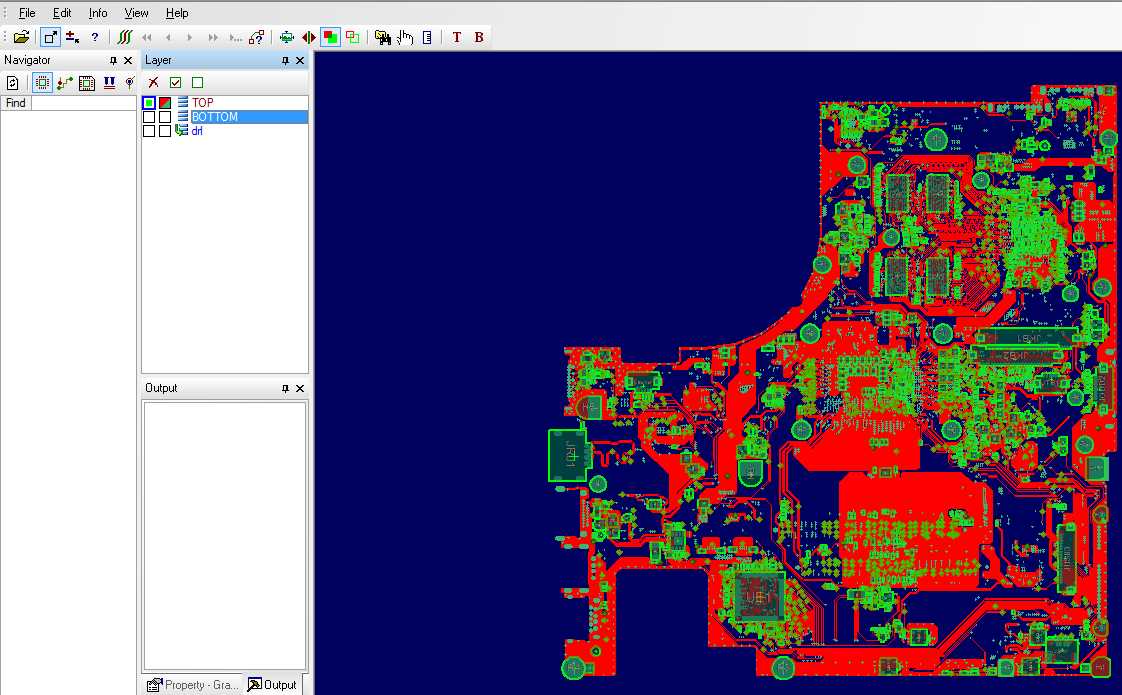The width and height of the screenshot is (1122, 695).
Task: Open a file with the folder icon
Action: click(x=21, y=37)
